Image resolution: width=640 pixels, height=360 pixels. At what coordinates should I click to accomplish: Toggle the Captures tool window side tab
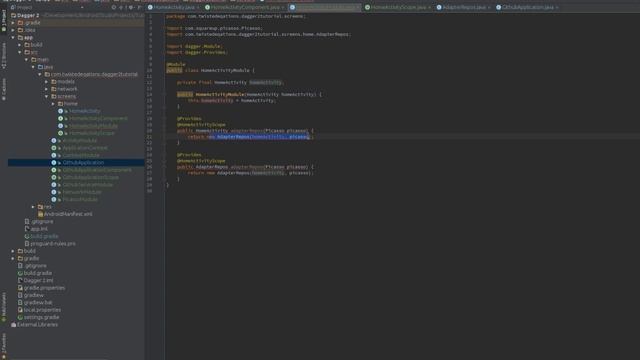pos(4,89)
